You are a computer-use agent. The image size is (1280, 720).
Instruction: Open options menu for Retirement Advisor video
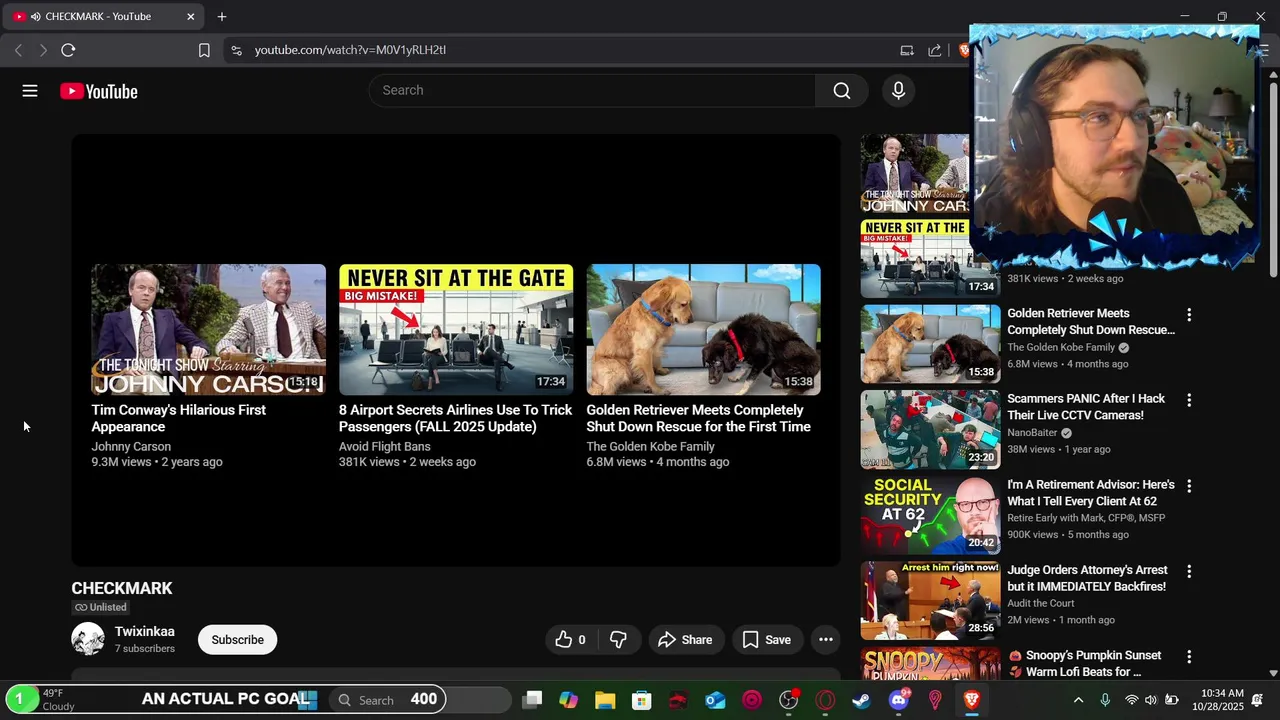[1189, 486]
